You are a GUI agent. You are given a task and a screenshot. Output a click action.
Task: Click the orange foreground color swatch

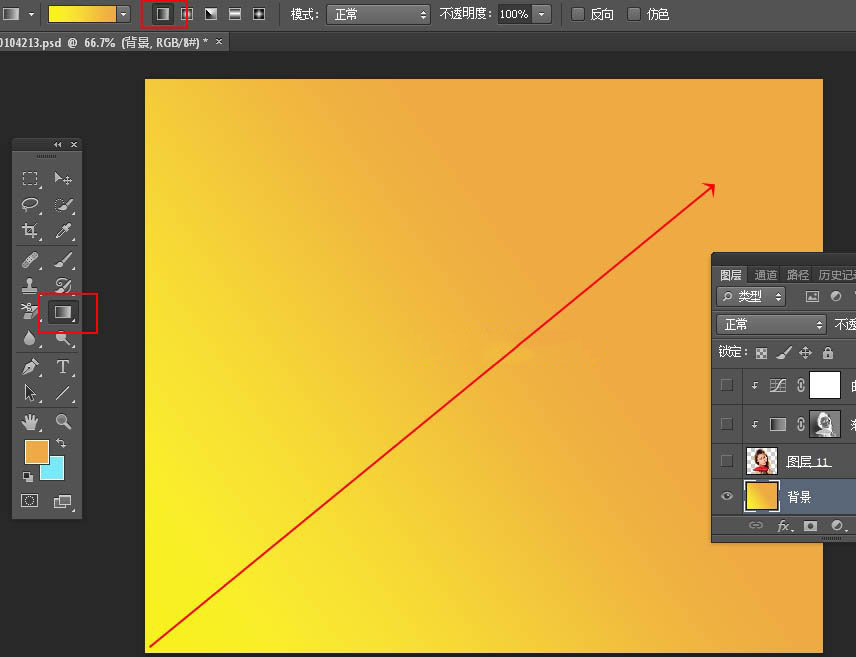coord(36,452)
